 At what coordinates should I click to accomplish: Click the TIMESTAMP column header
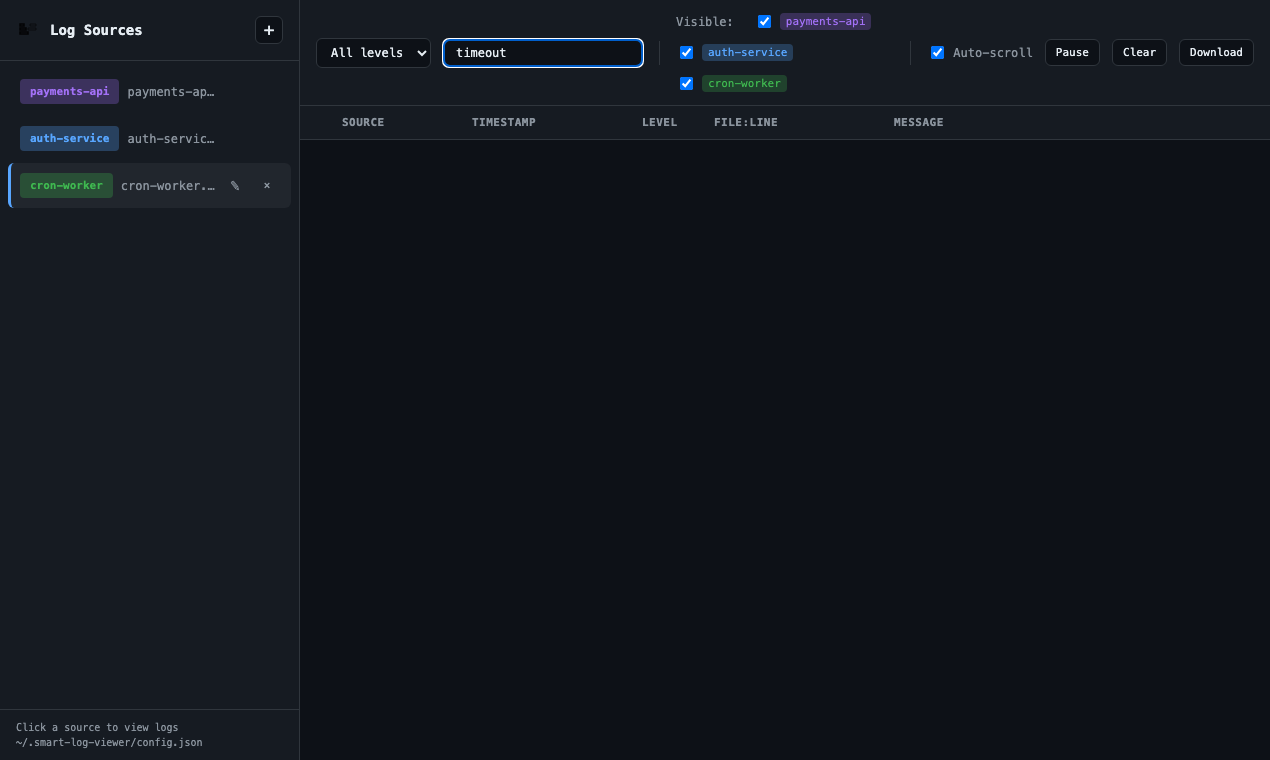point(503,122)
